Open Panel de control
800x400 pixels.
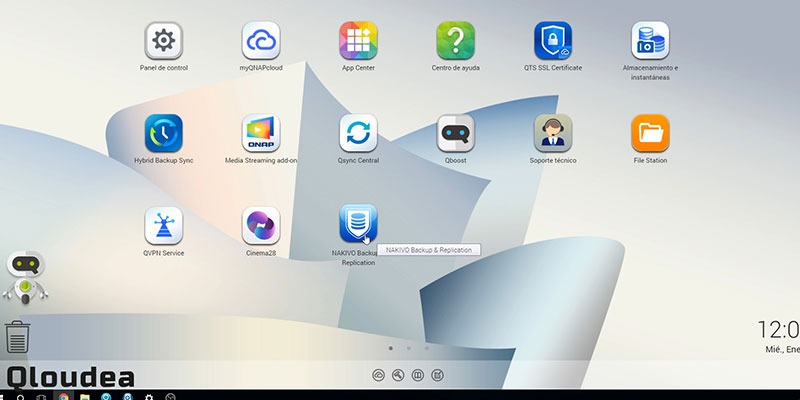pos(163,40)
